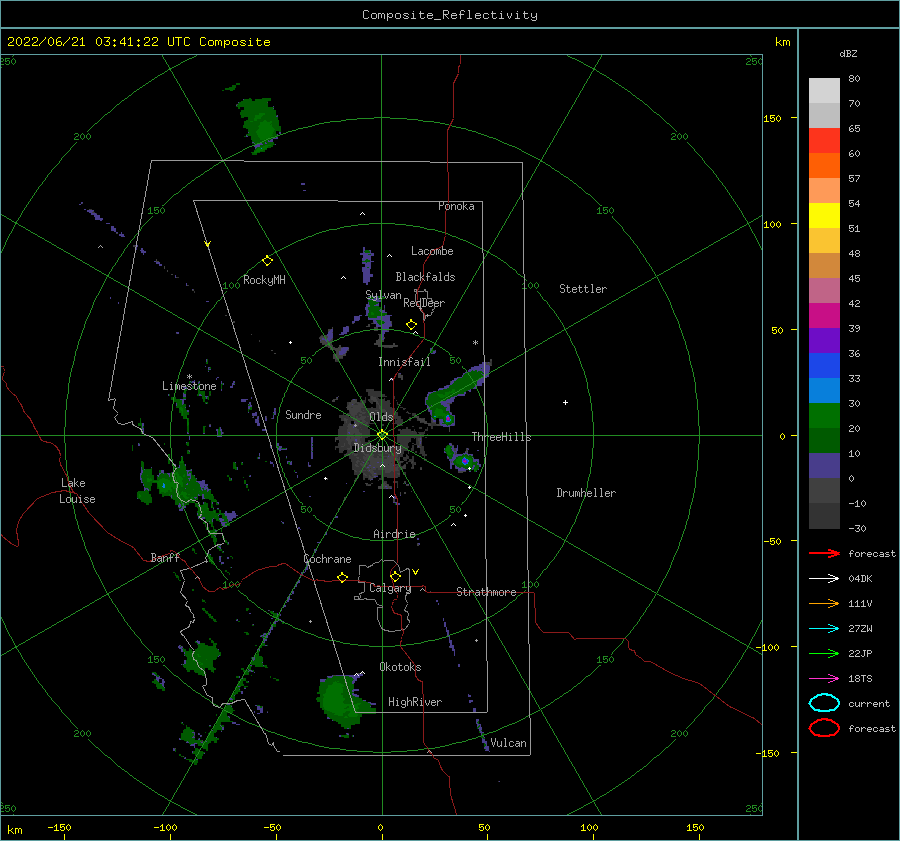Click the cyan 27ZW arrow icon
Screen dimensions: 900x841
tap(824, 629)
